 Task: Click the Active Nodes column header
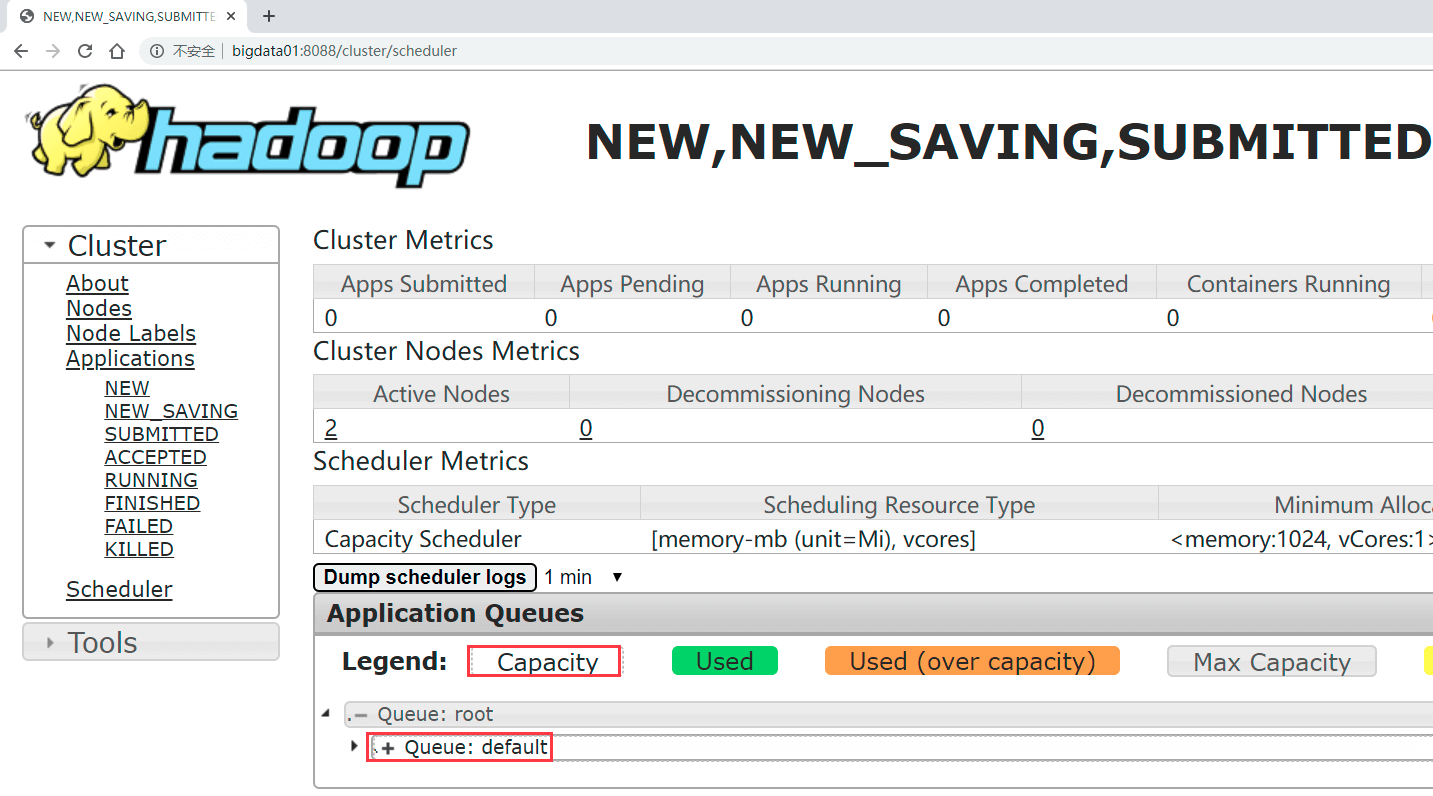(x=441, y=394)
